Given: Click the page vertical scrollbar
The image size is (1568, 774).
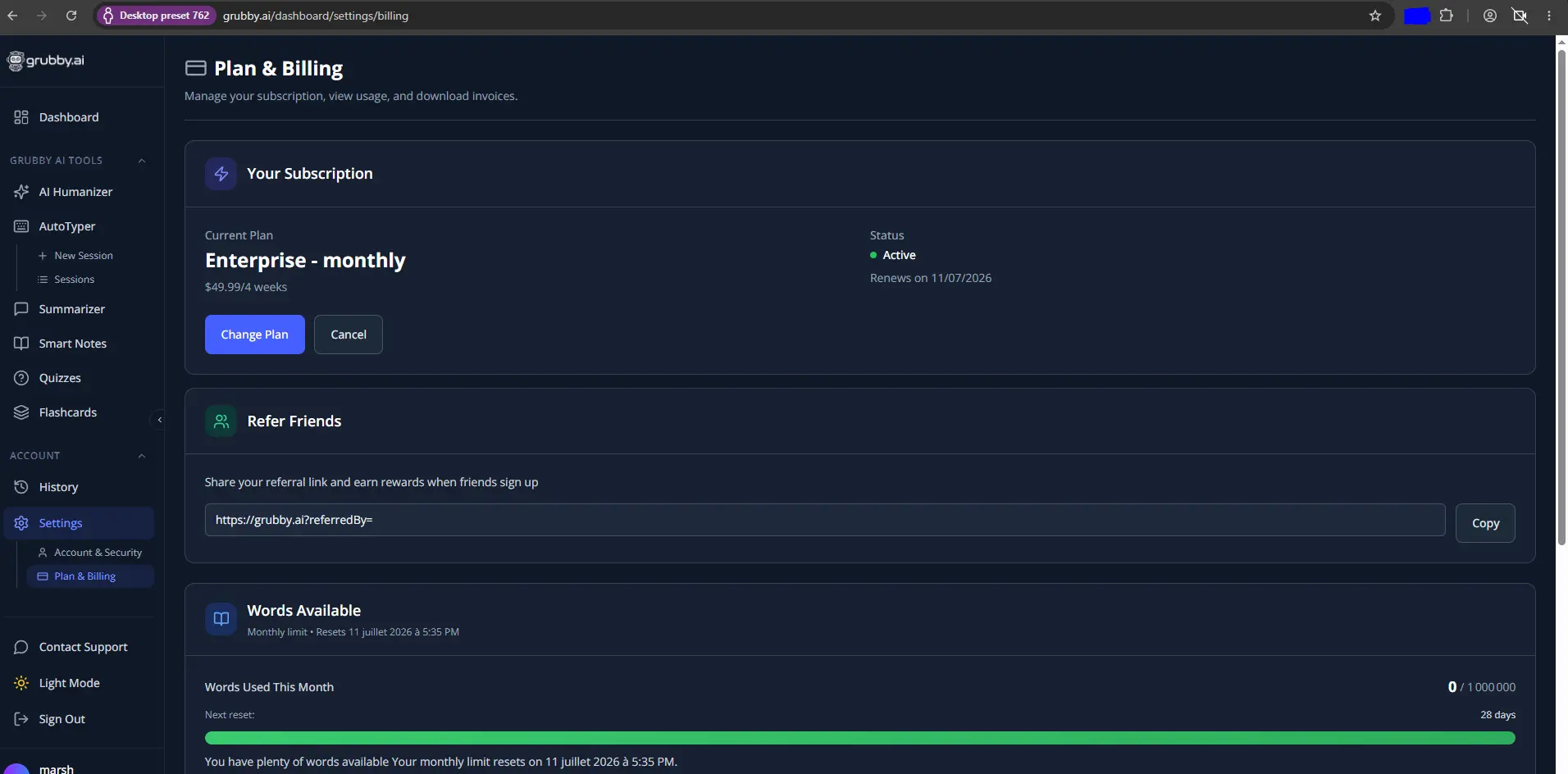Looking at the screenshot, I should tap(1561, 298).
